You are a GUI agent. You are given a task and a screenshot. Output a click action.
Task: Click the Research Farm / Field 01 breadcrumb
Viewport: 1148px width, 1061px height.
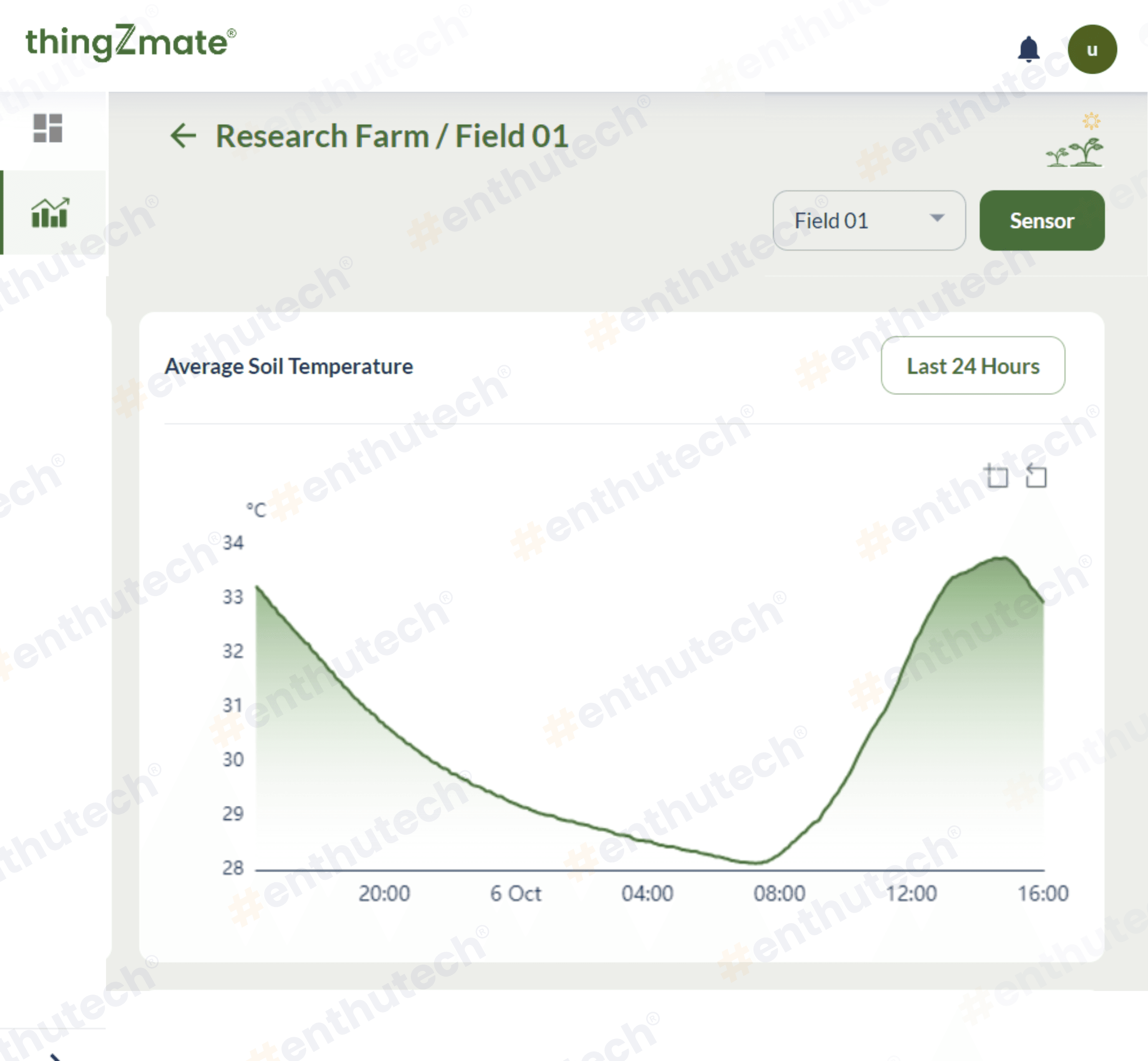(392, 136)
